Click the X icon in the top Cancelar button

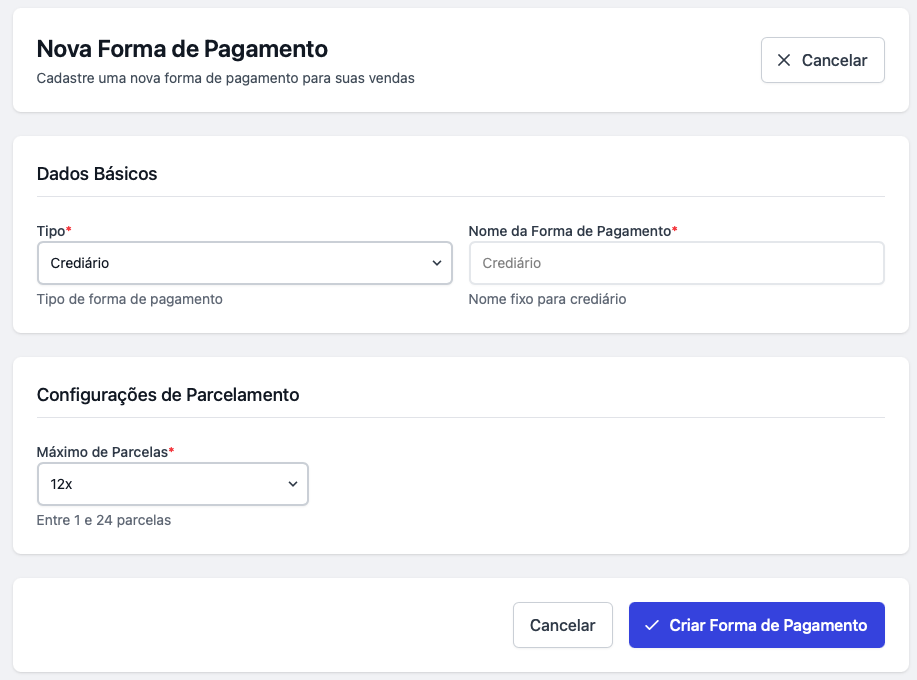[784, 60]
